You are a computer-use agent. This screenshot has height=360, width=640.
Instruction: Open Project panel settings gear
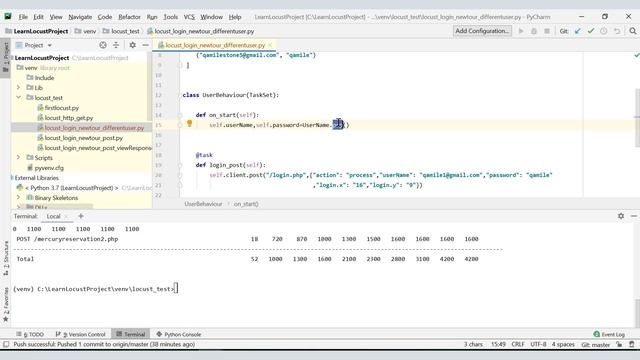[x=132, y=45]
